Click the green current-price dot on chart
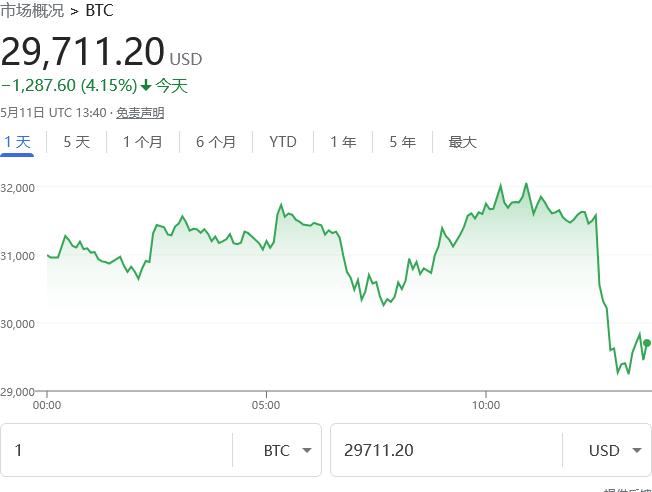 [647, 343]
